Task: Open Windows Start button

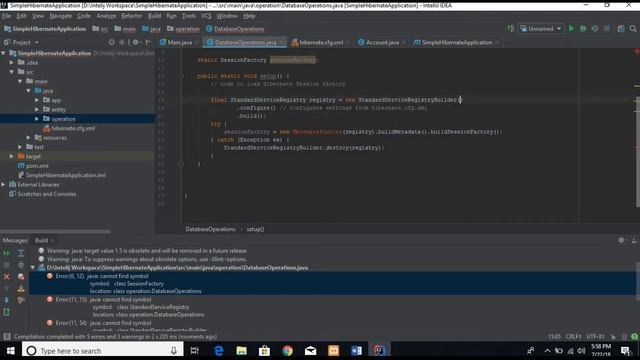Action: [x=11, y=351]
